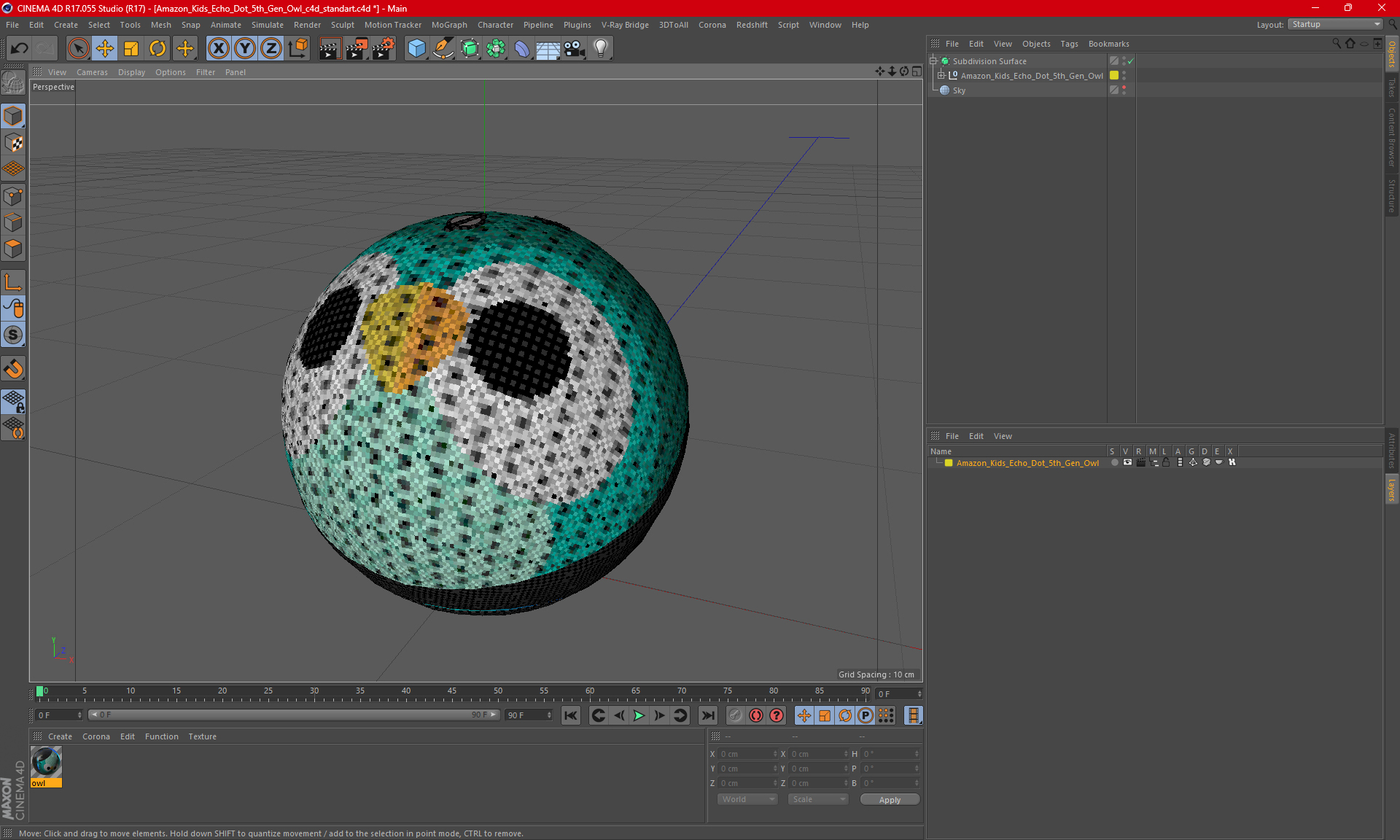
Task: Play the animation forward
Action: click(x=639, y=715)
